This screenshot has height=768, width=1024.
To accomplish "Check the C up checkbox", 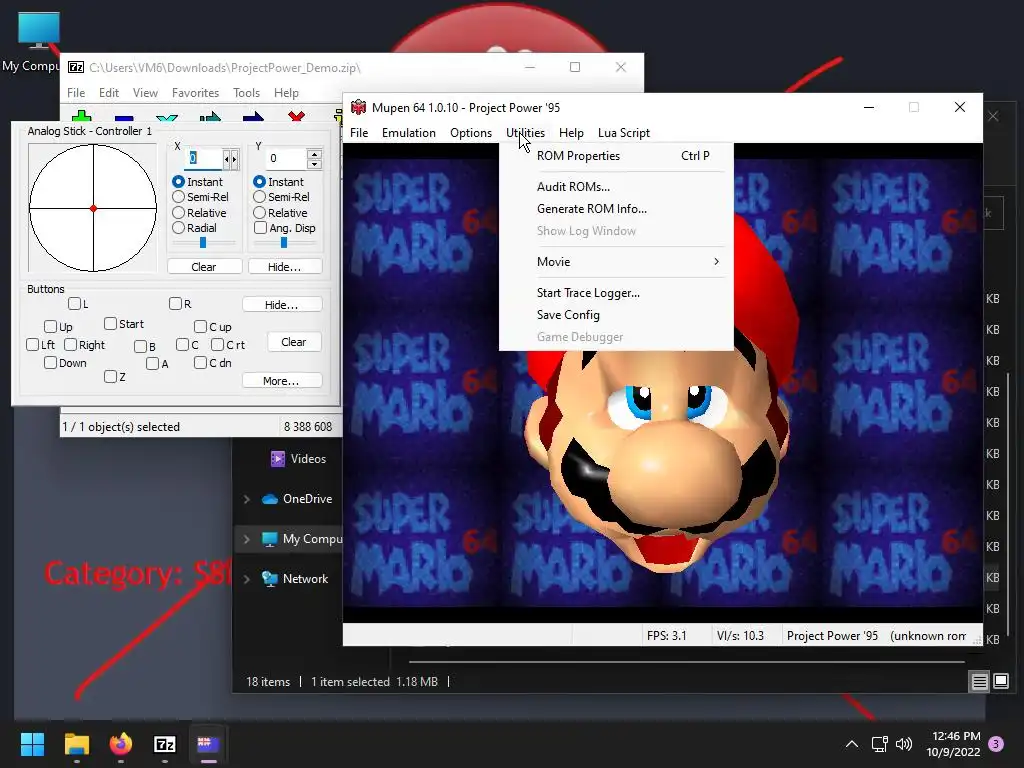I will point(200,326).
